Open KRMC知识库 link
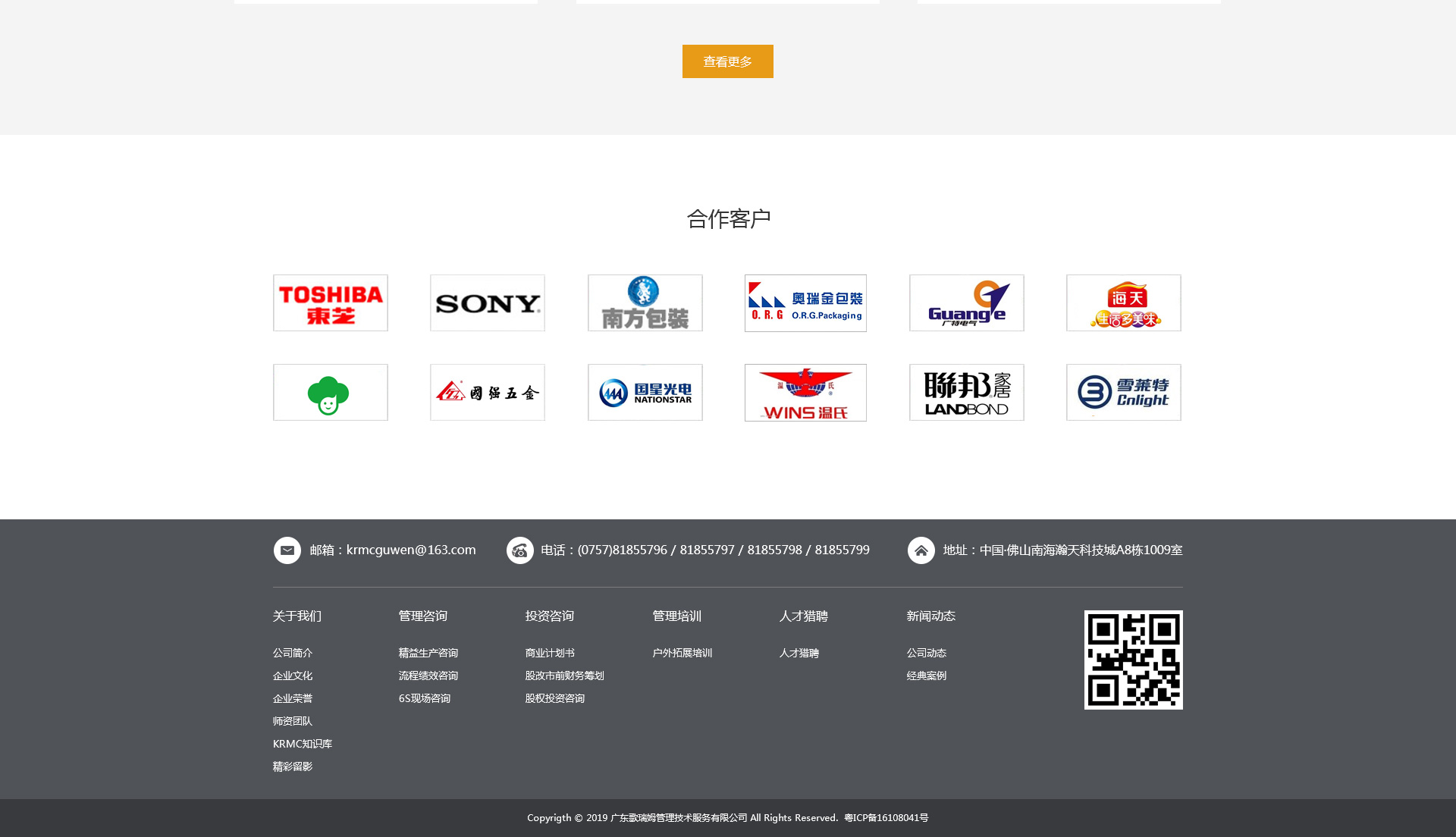The height and width of the screenshot is (837, 1456). [x=303, y=744]
